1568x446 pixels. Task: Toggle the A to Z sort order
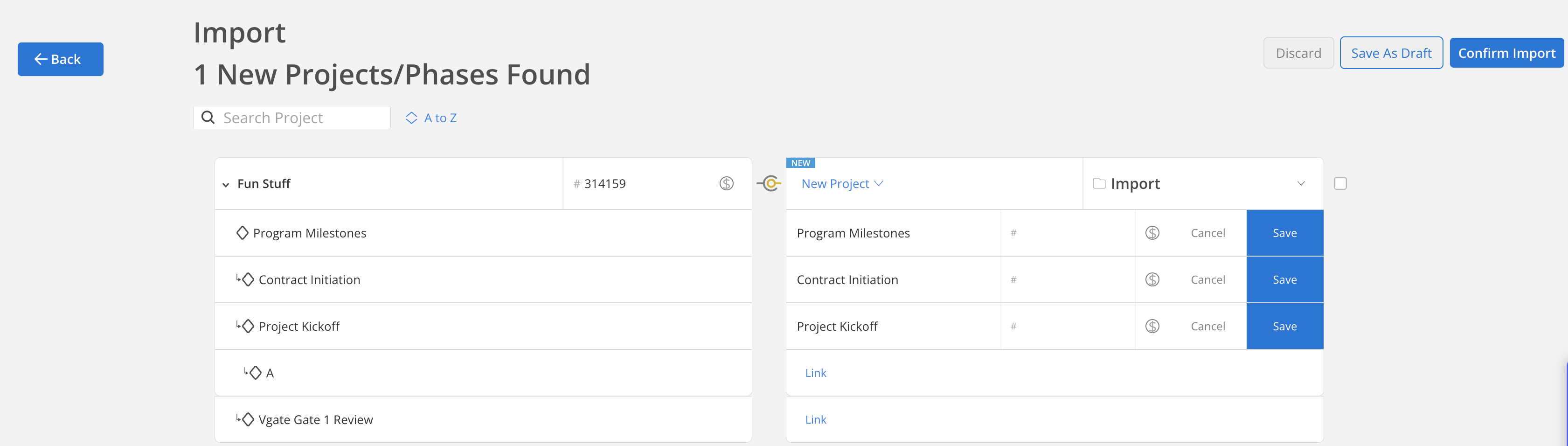431,118
